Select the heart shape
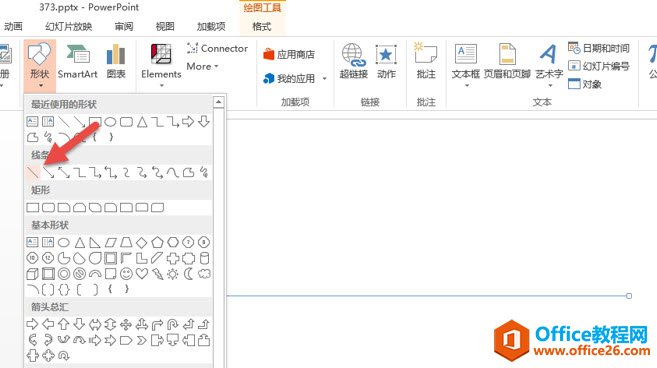The width and height of the screenshot is (657, 368). pos(142,274)
